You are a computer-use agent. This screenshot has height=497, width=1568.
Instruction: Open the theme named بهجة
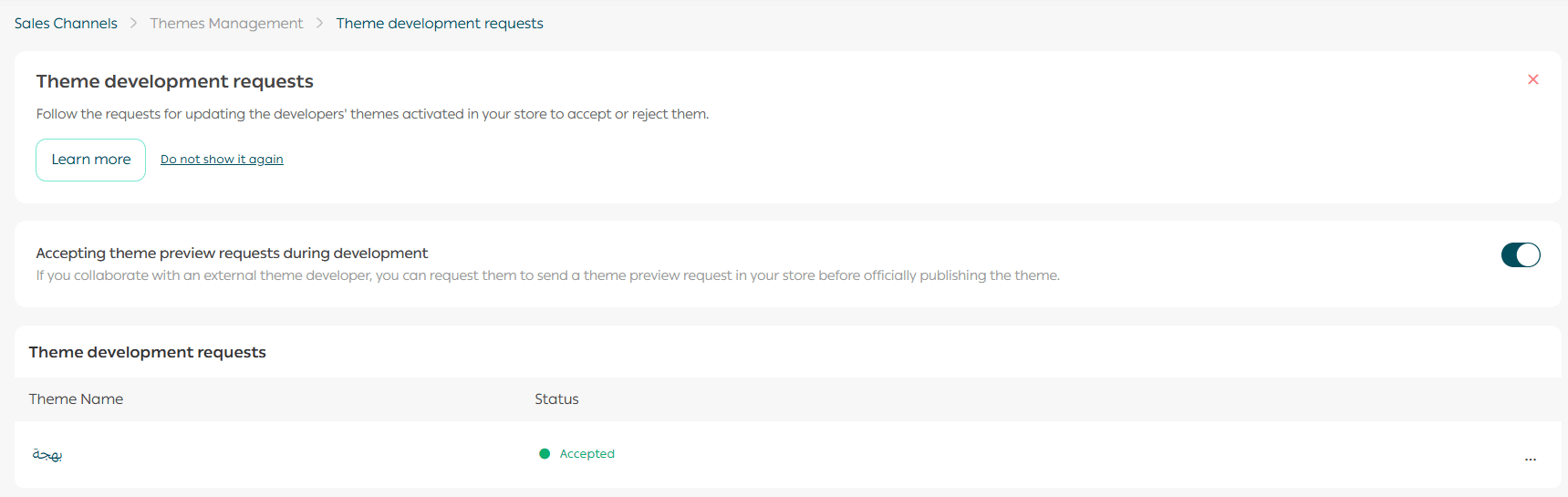pyautogui.click(x=47, y=453)
